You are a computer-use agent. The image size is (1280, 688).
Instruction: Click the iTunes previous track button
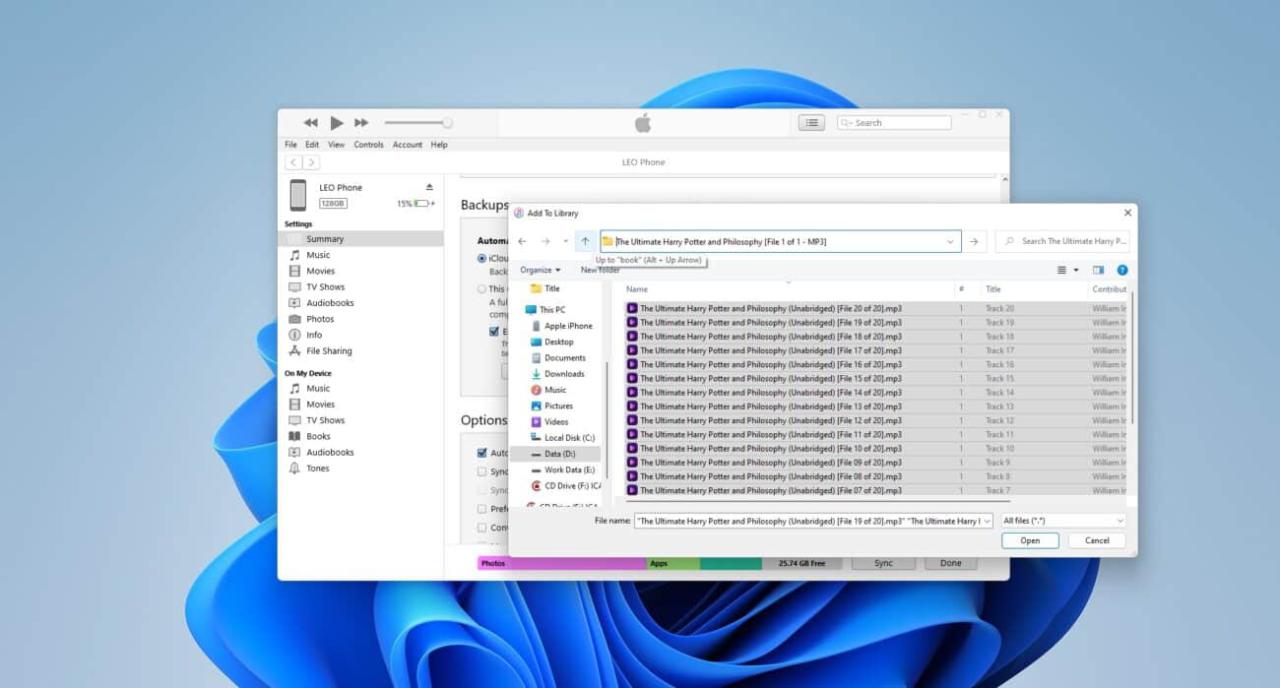311,123
